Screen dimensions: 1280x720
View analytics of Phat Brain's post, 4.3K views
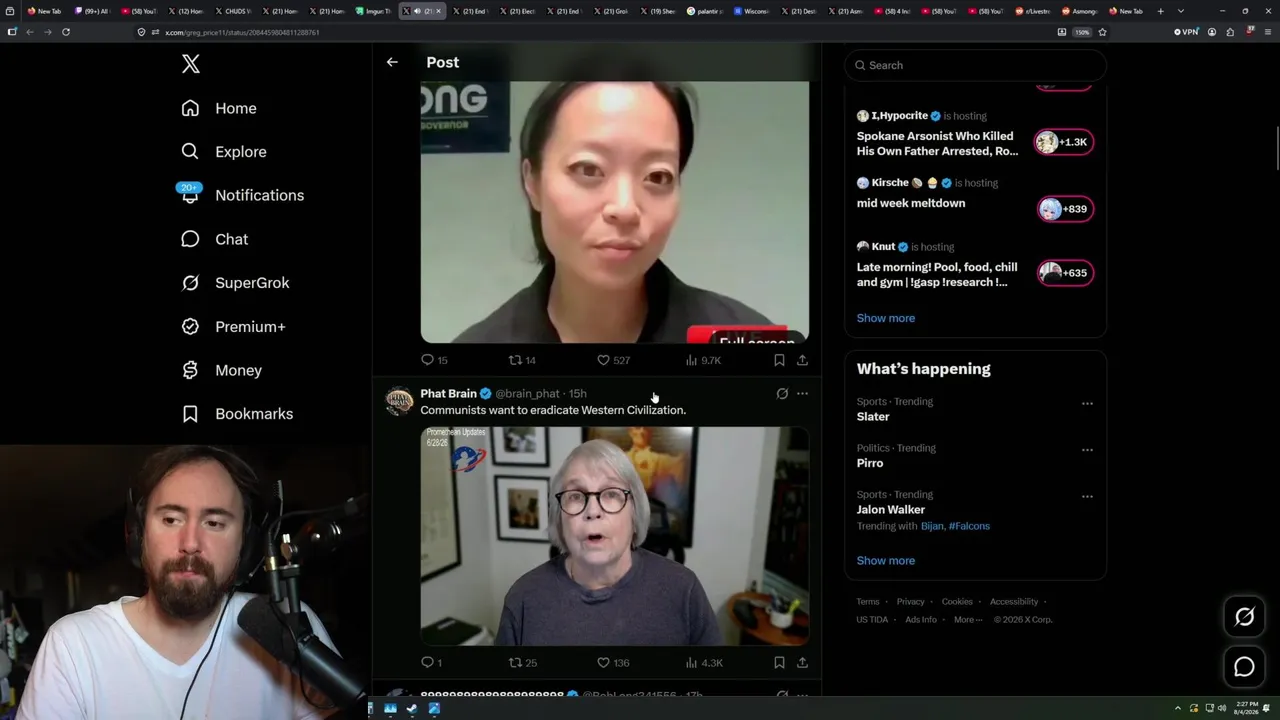click(x=704, y=662)
